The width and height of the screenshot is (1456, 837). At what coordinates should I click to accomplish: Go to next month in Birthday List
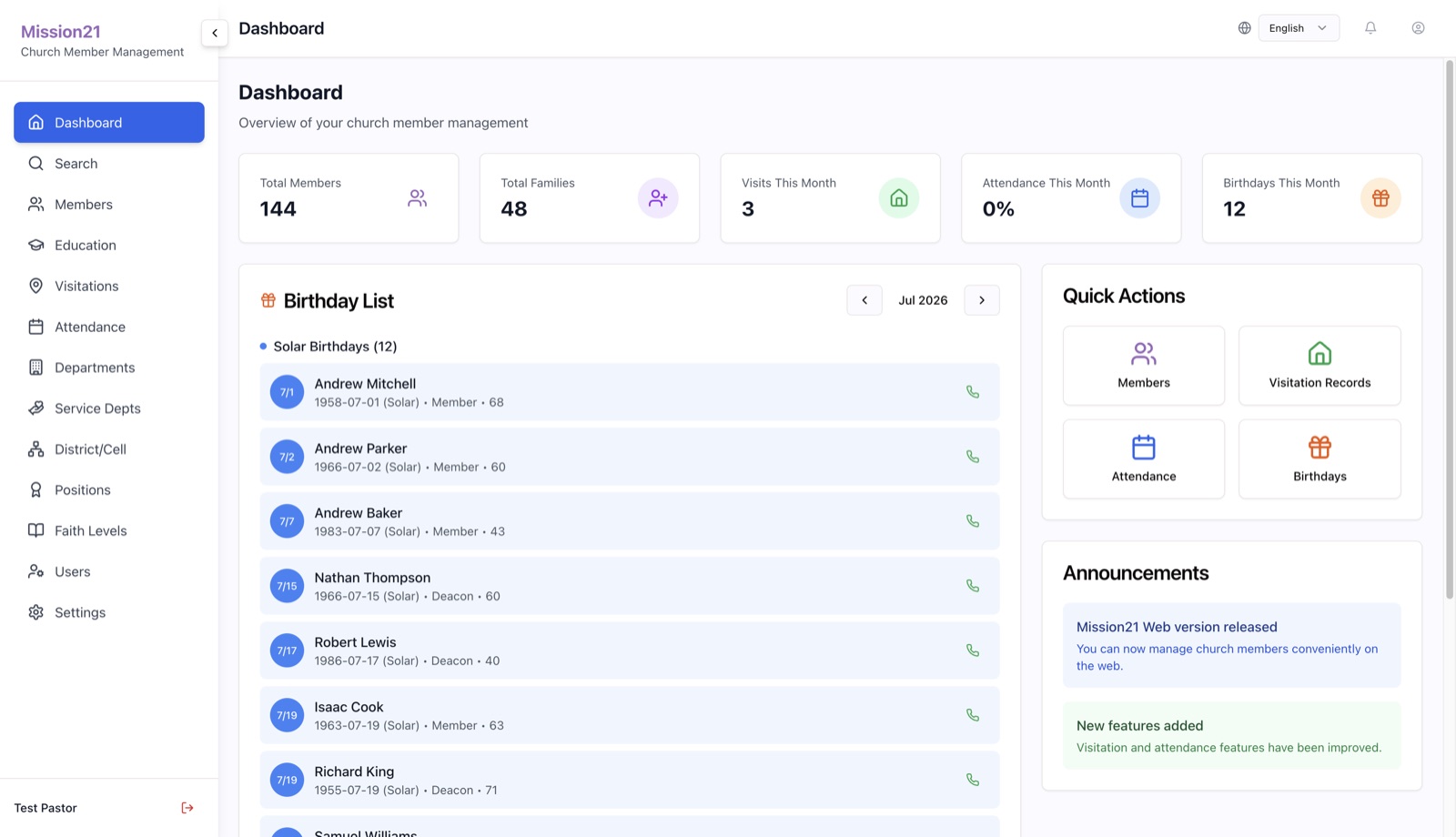[982, 300]
